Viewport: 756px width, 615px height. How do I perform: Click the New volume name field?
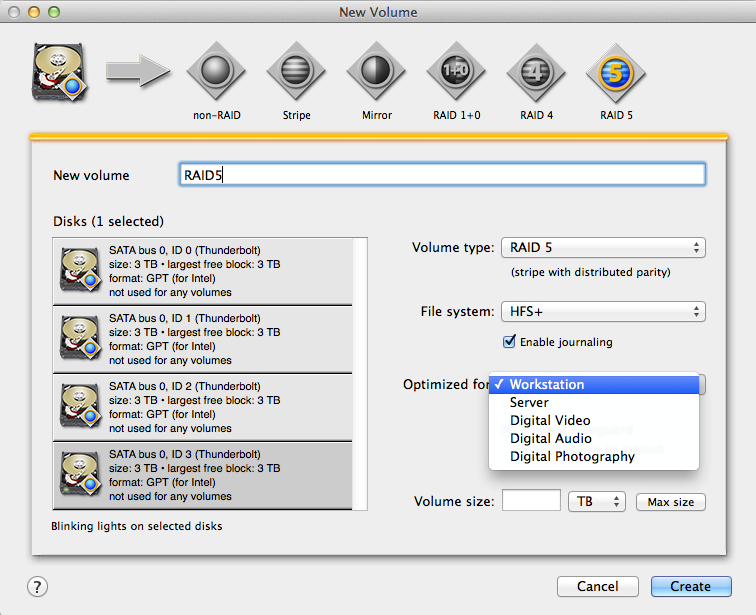(x=441, y=175)
